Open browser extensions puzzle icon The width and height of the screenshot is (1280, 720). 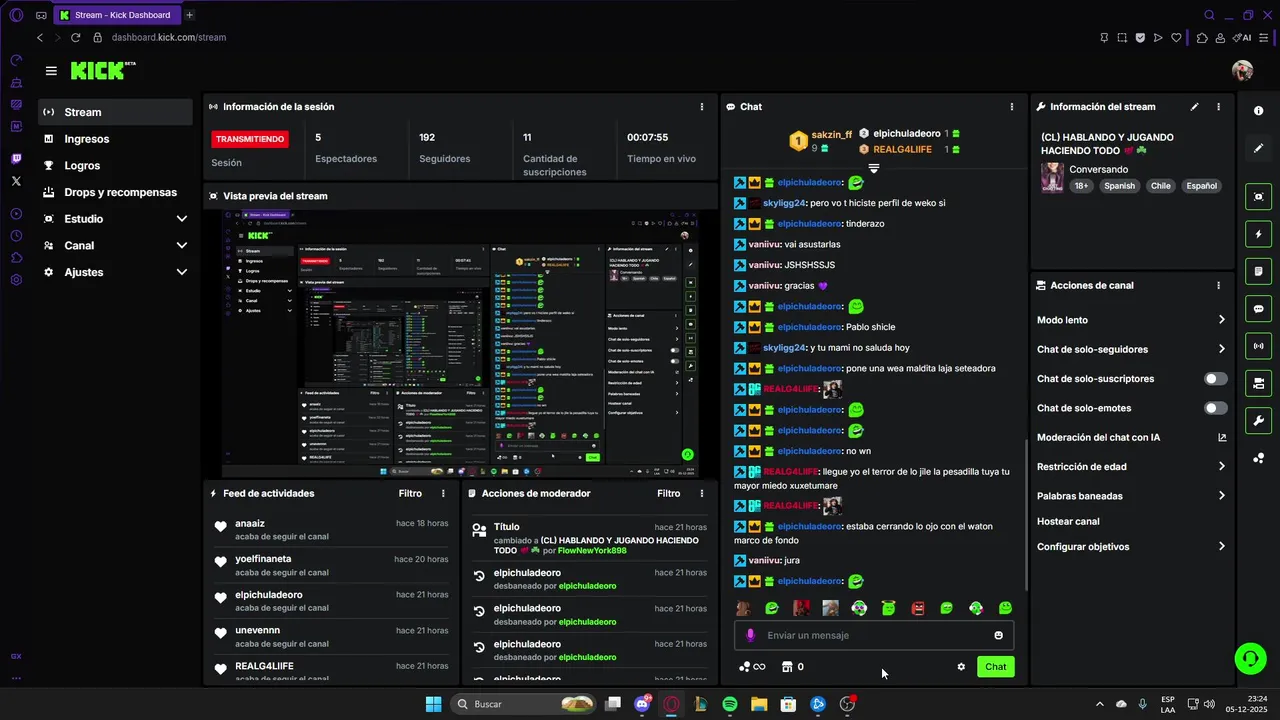1202,38
